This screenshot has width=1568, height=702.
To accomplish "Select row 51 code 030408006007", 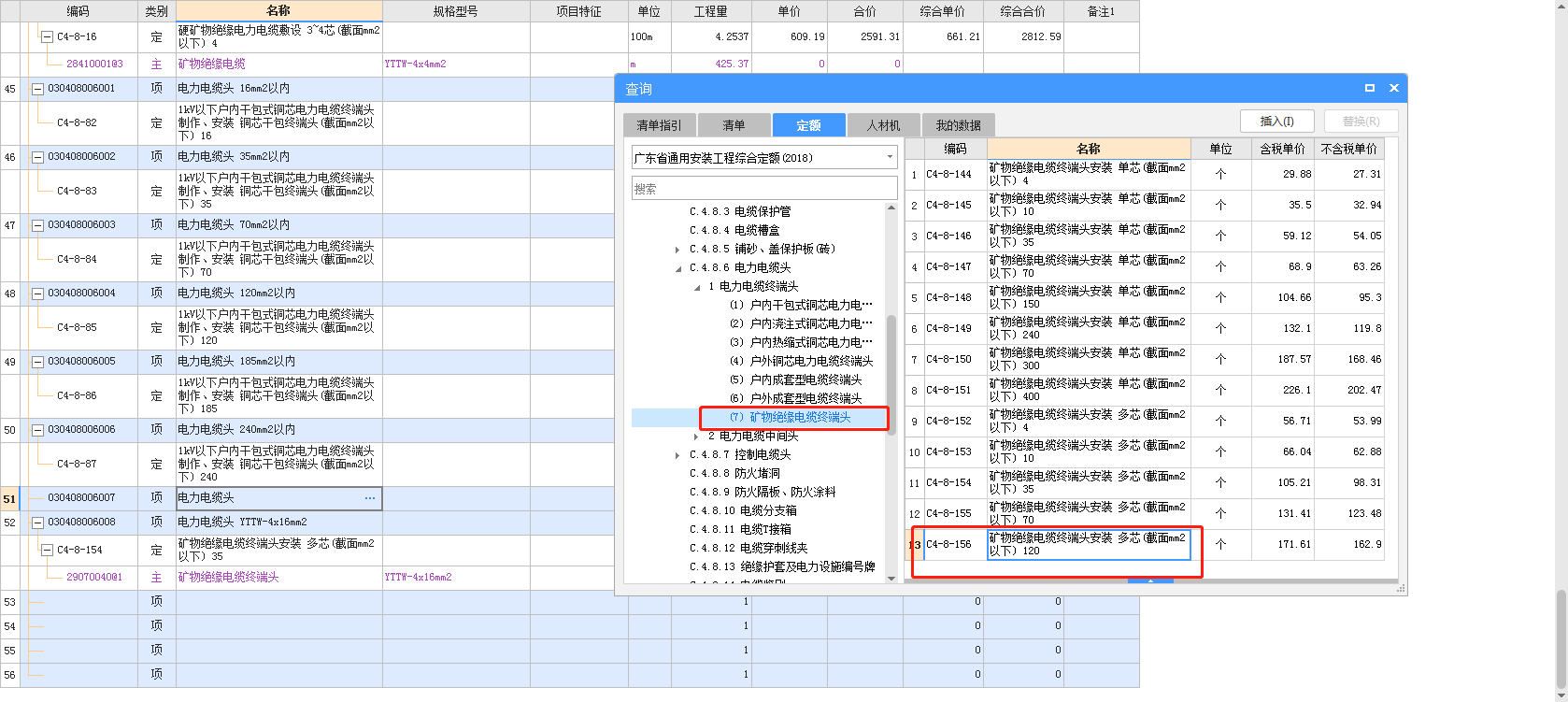I will [x=81, y=498].
